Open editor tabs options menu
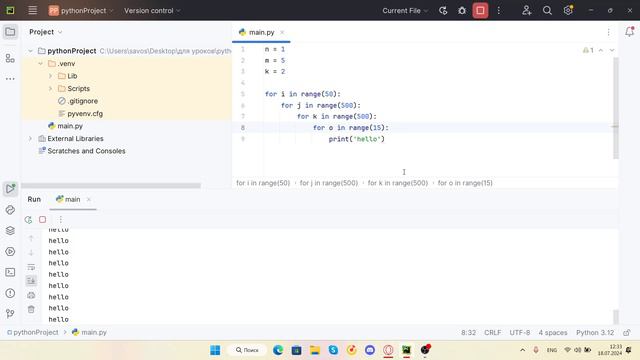This screenshot has height=360, width=640. point(608,32)
